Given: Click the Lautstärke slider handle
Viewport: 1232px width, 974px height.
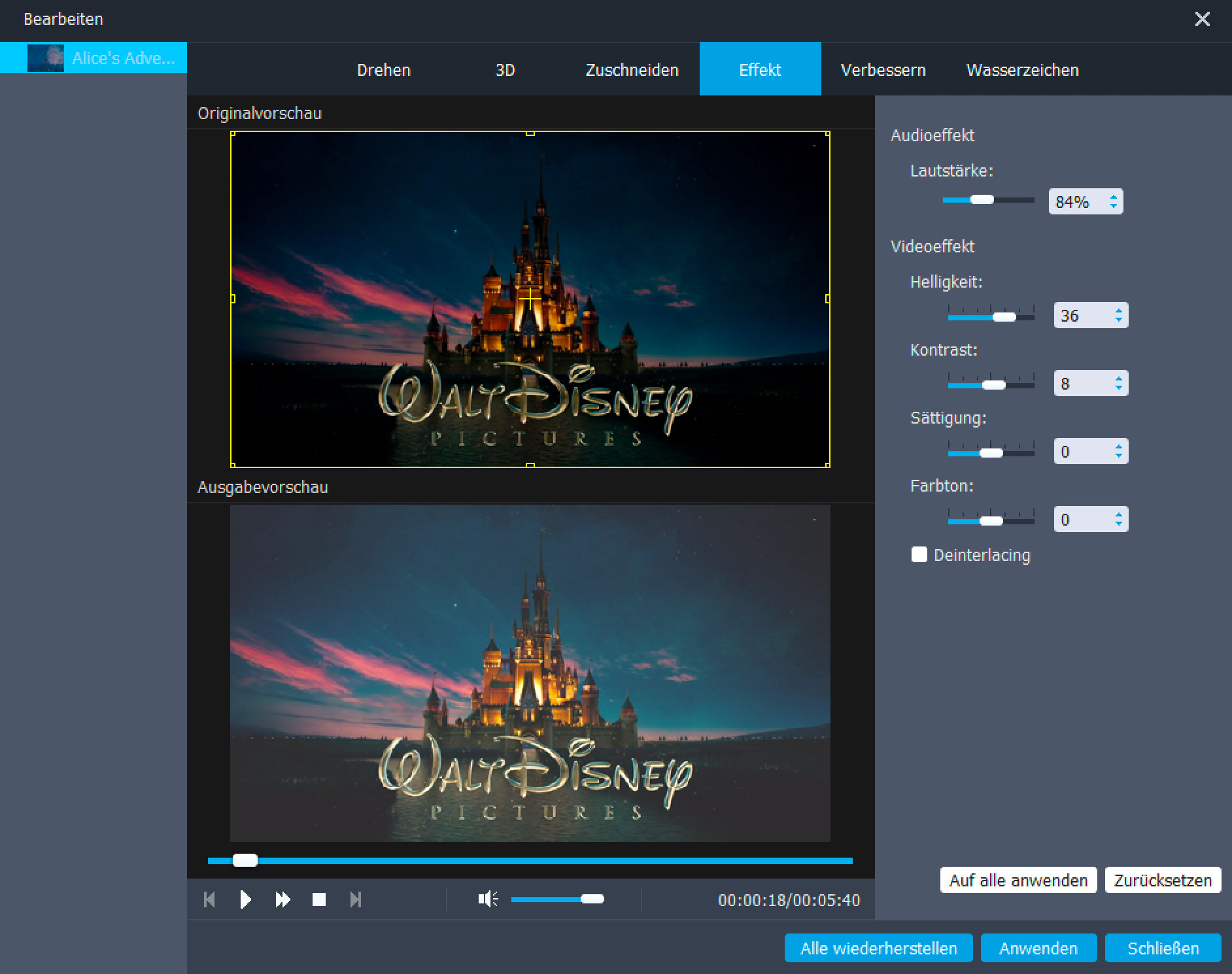Looking at the screenshot, I should (982, 200).
